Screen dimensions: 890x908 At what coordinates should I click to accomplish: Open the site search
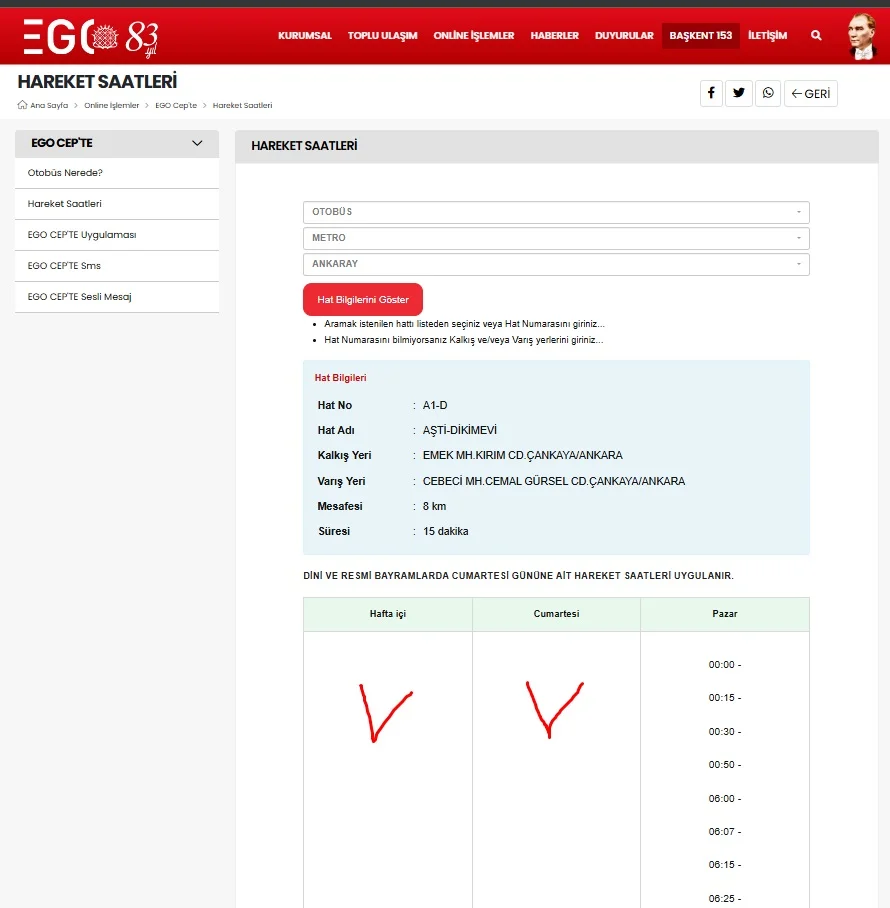(816, 35)
